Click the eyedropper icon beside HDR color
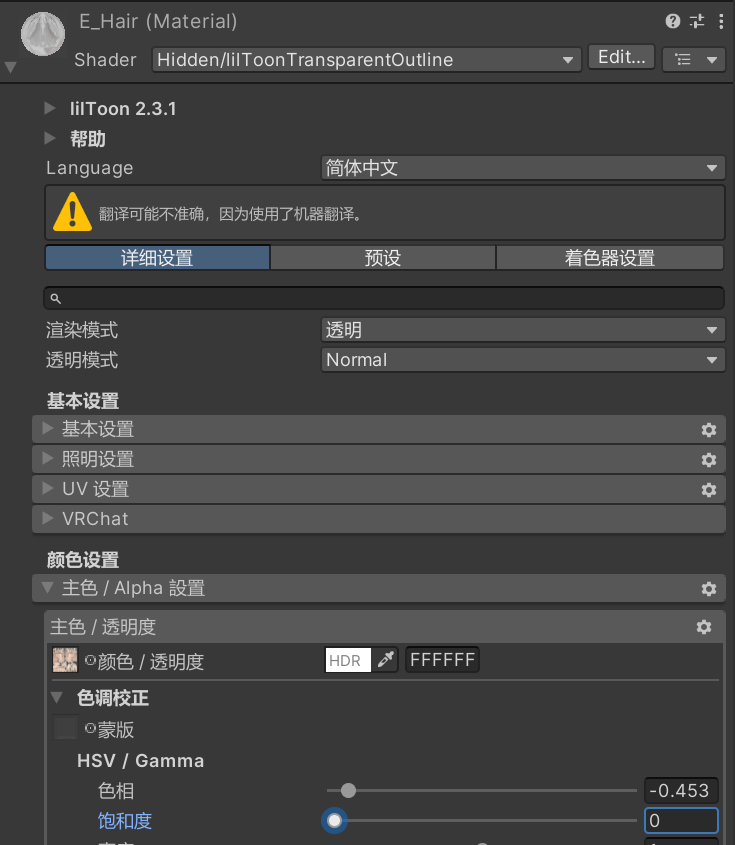Image resolution: width=735 pixels, height=845 pixels. click(x=386, y=661)
